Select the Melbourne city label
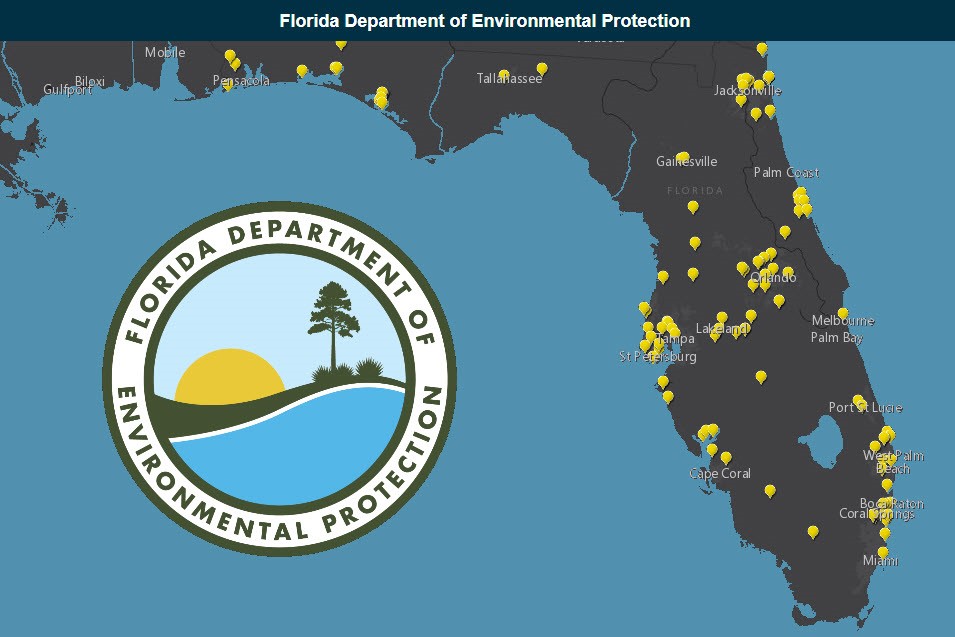Image resolution: width=955 pixels, height=637 pixels. click(843, 320)
